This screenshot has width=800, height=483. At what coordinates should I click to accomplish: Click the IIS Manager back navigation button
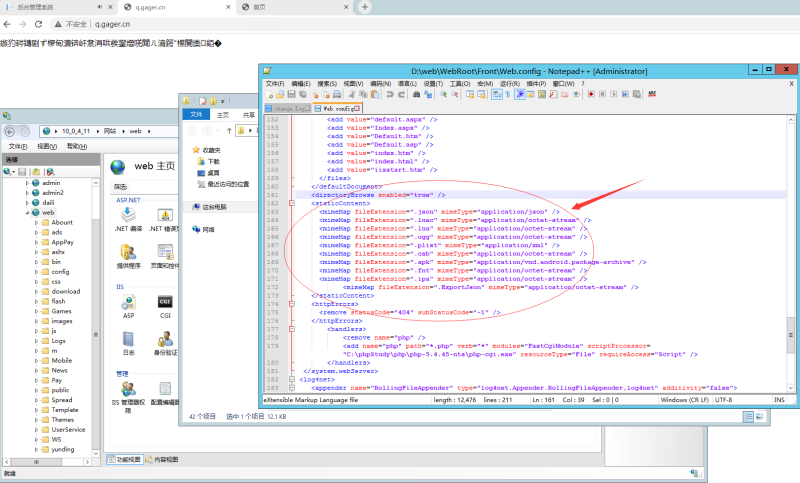[x=10, y=132]
